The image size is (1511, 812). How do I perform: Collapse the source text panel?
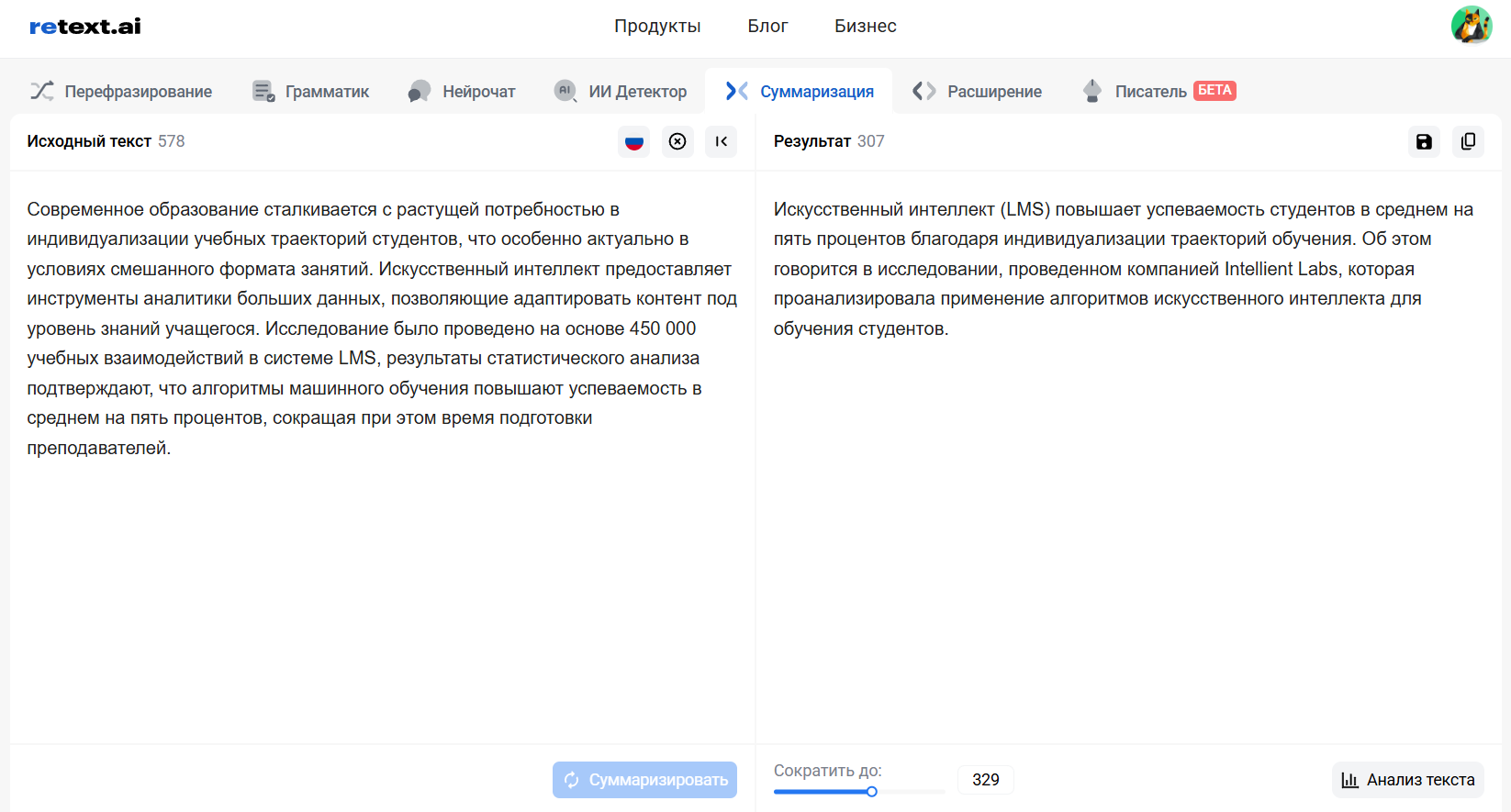pos(722,141)
